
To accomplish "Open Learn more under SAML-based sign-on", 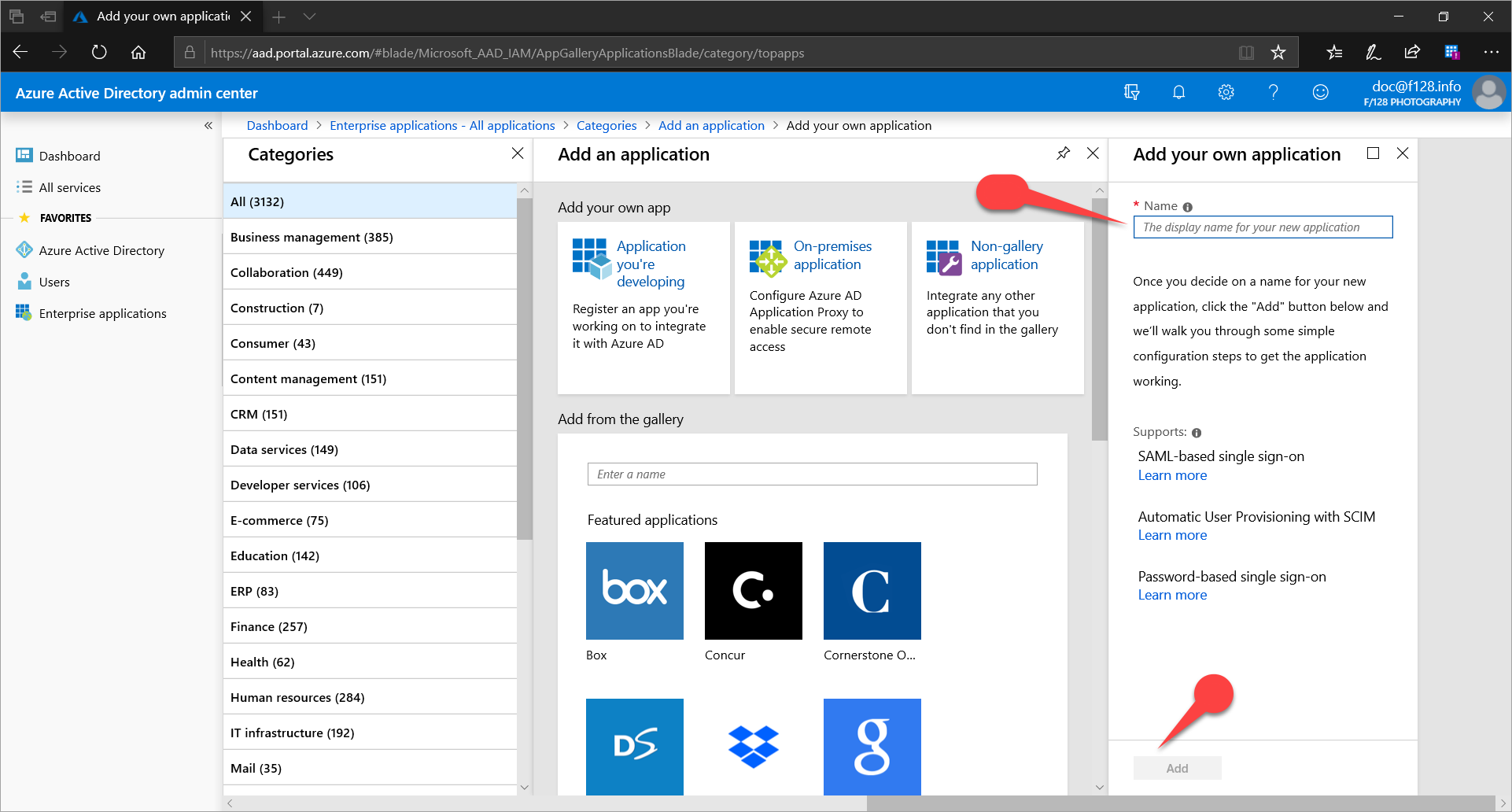I will tap(1171, 475).
